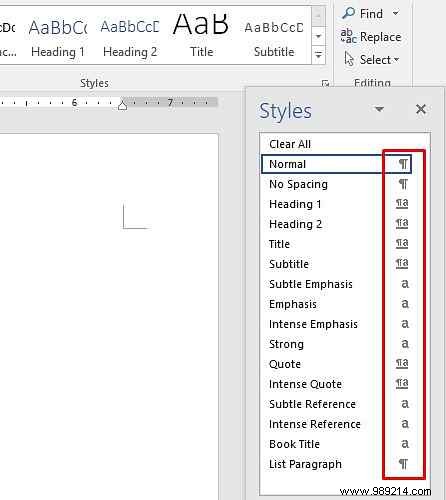Select Subtitle in the Styles pane list
The image size is (446, 500).
pyautogui.click(x=336, y=264)
